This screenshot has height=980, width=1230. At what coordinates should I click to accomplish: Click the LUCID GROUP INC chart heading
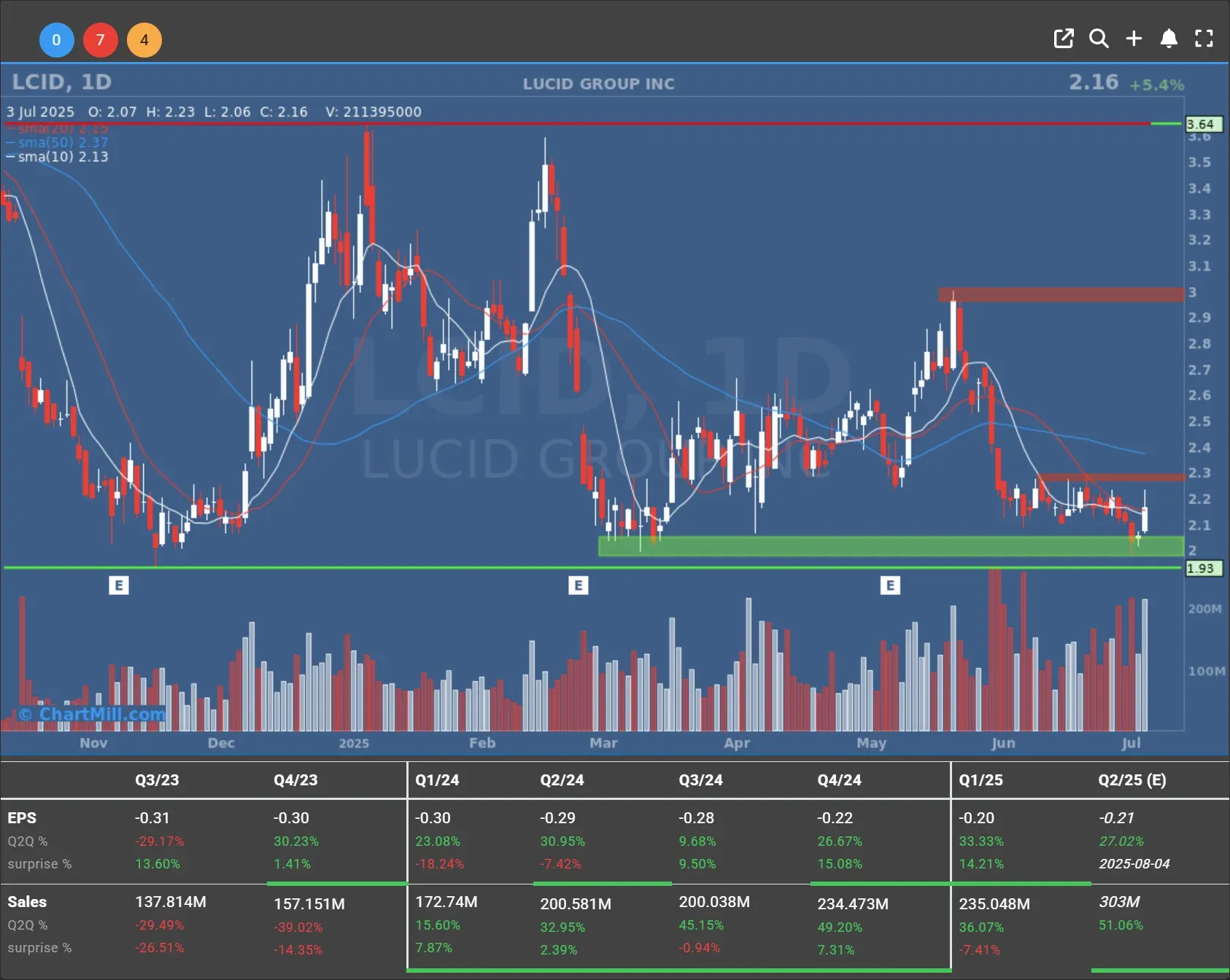[599, 84]
